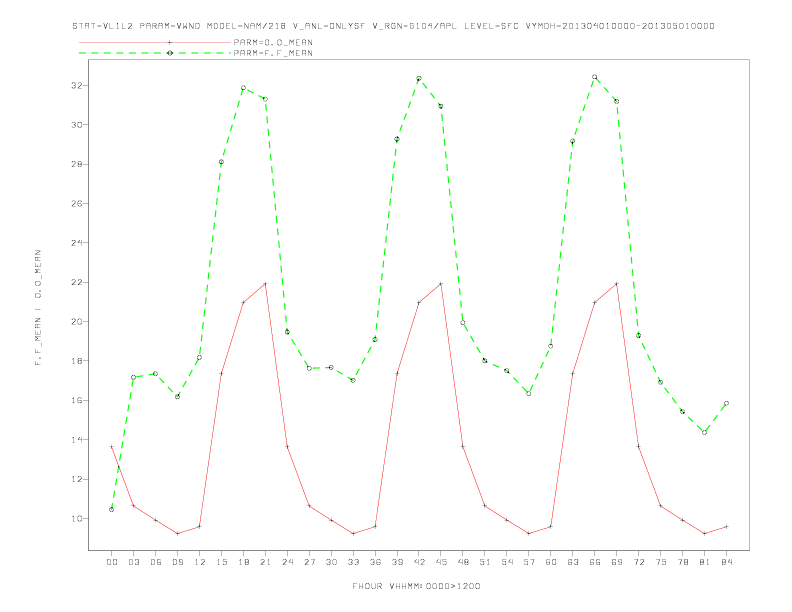Click the y-axis tick label 28

[x=76, y=164]
